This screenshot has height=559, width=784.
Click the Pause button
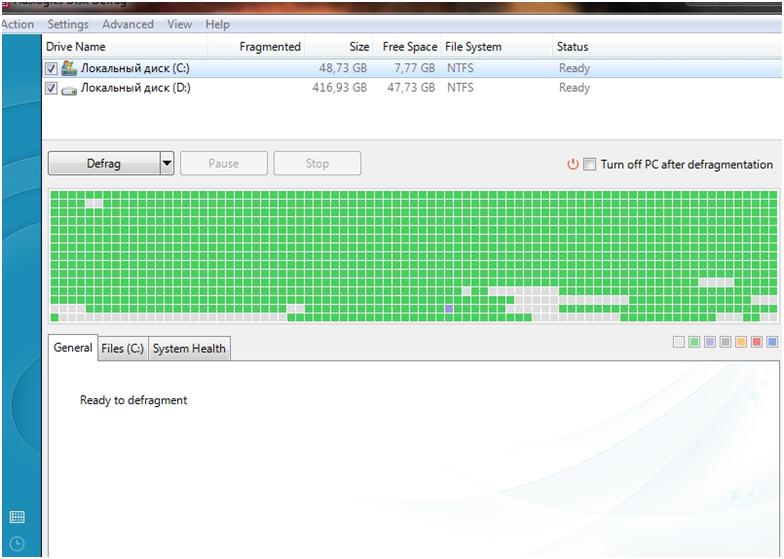(224, 164)
